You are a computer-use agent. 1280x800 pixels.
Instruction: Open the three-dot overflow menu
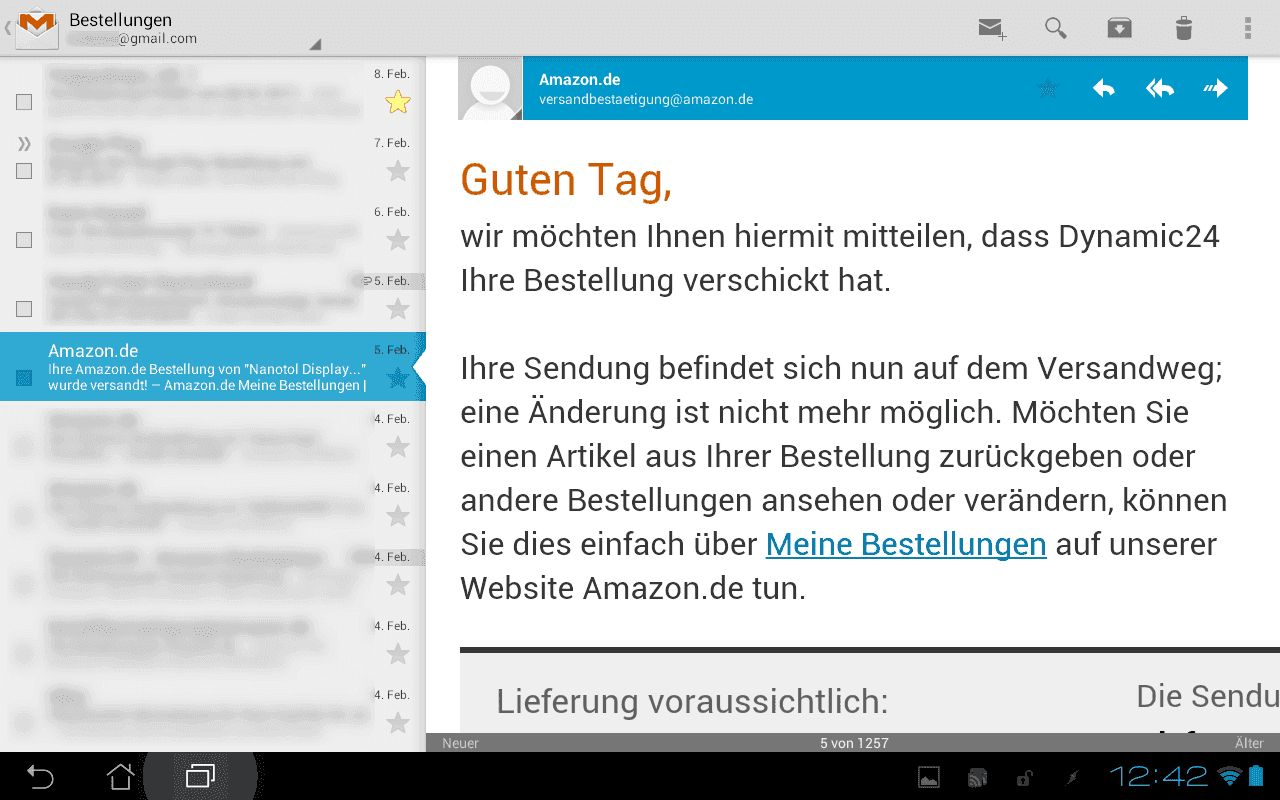[x=1247, y=28]
